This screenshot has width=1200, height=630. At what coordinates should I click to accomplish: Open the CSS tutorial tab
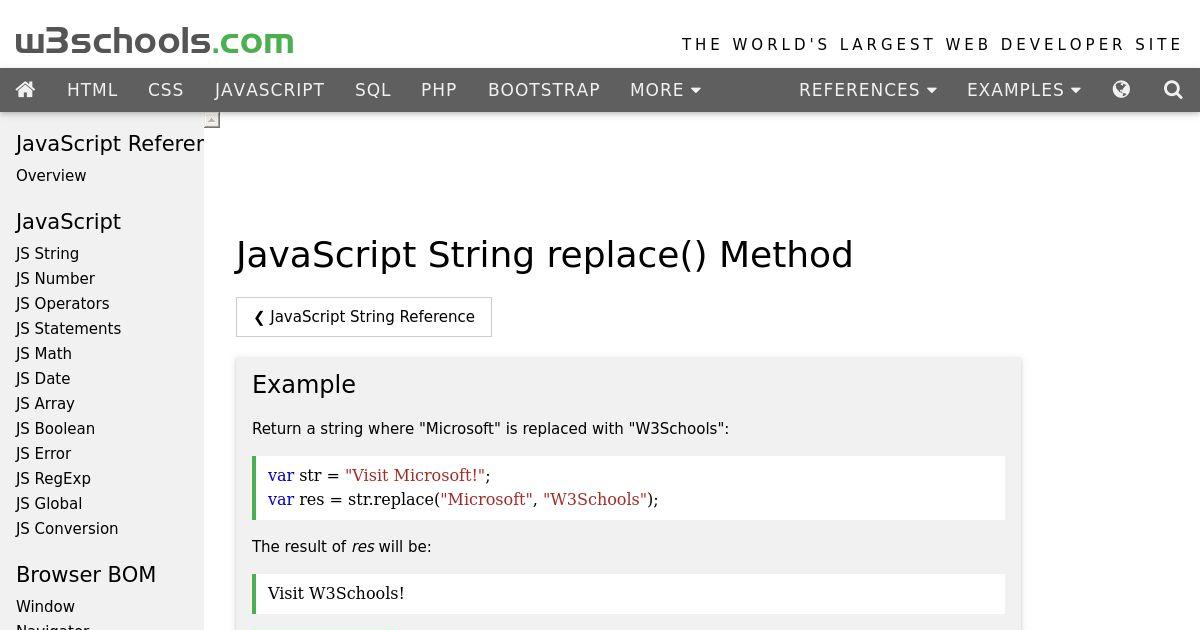[x=166, y=90]
